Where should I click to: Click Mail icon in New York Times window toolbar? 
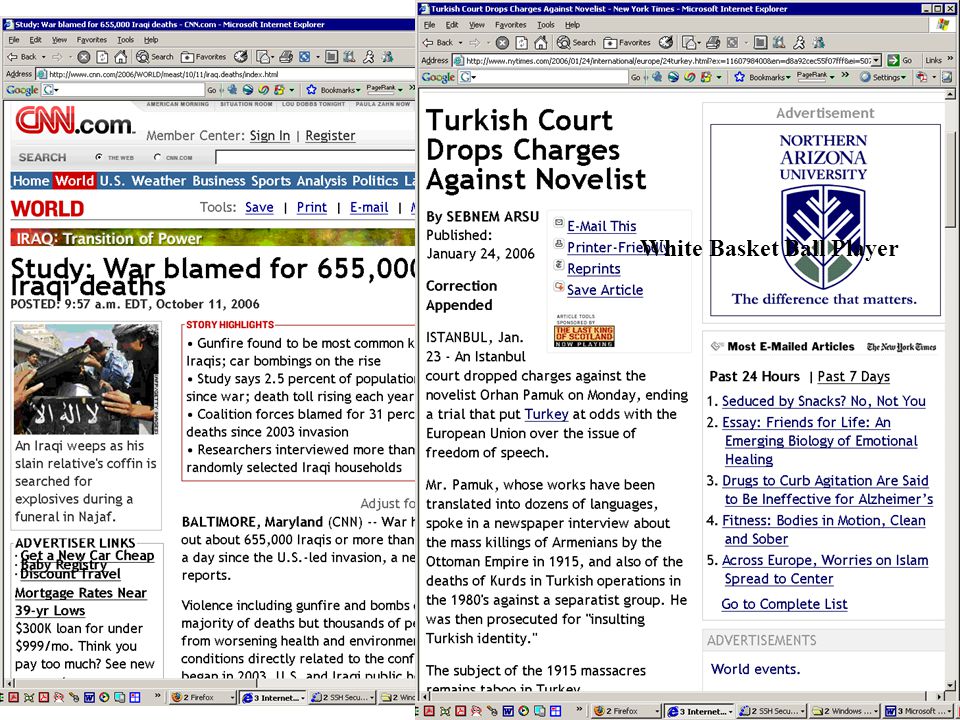pos(689,42)
